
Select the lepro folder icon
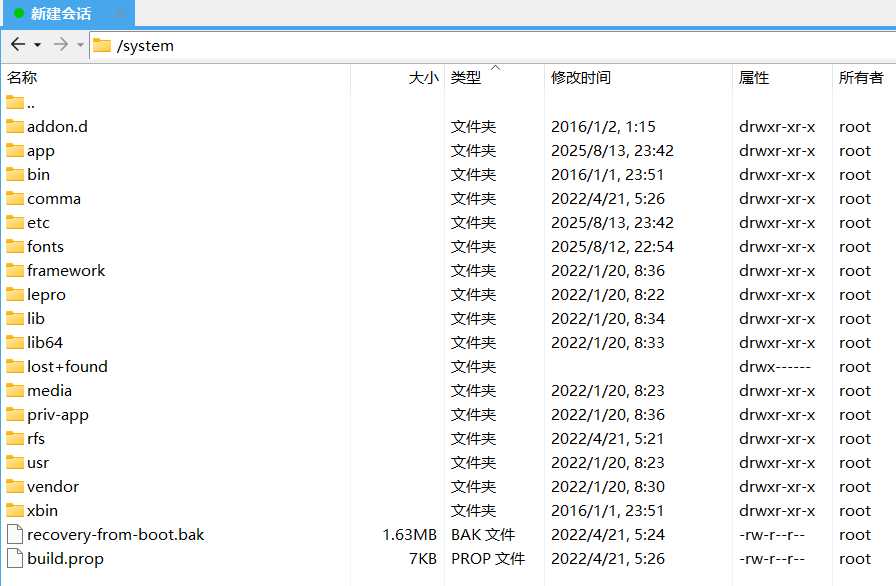tap(15, 294)
